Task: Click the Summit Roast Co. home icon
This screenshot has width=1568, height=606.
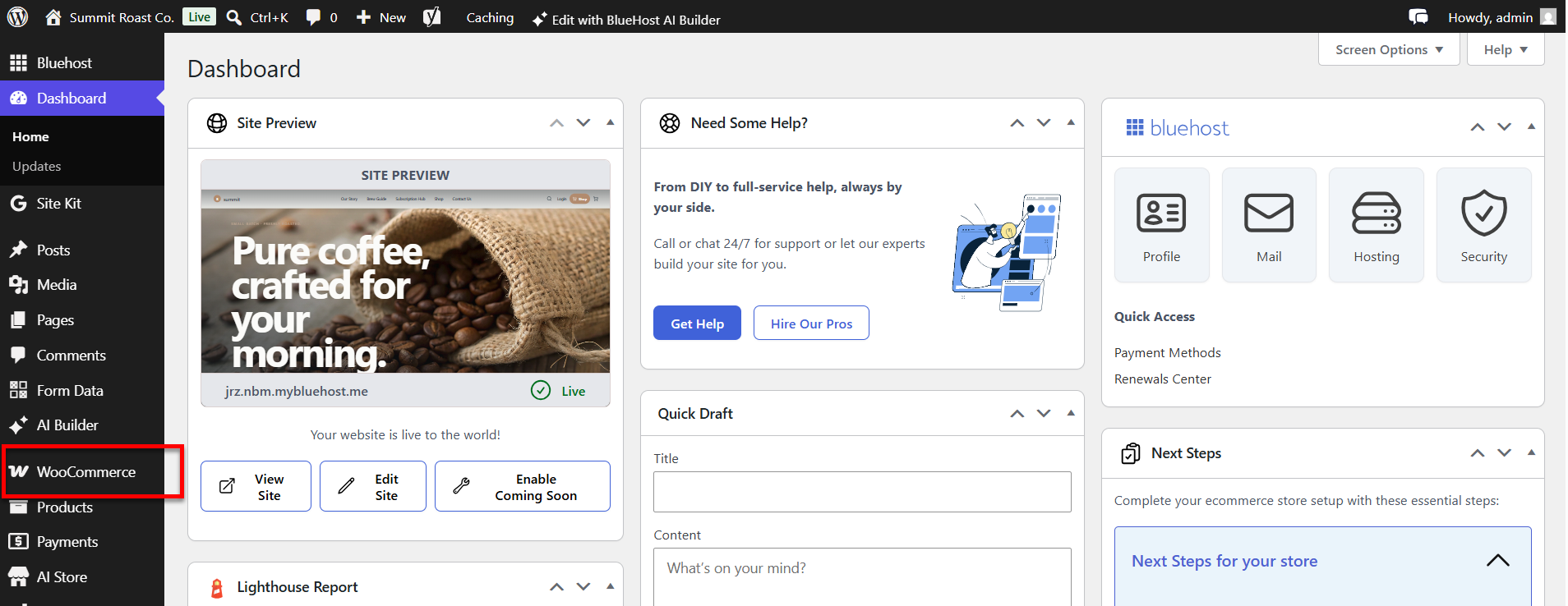Action: [x=53, y=17]
